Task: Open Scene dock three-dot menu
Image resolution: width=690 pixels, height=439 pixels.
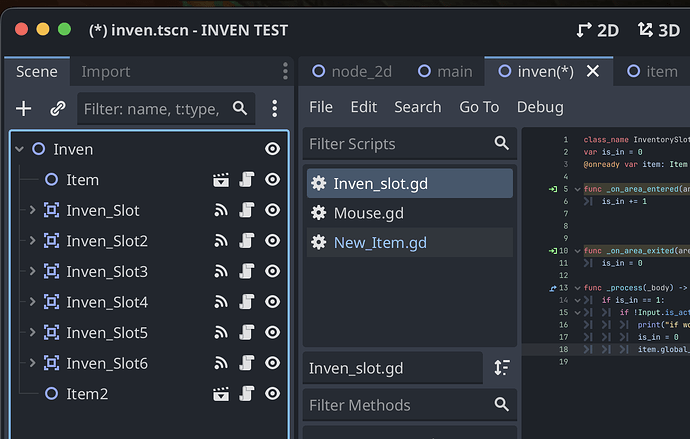Action: pyautogui.click(x=285, y=71)
